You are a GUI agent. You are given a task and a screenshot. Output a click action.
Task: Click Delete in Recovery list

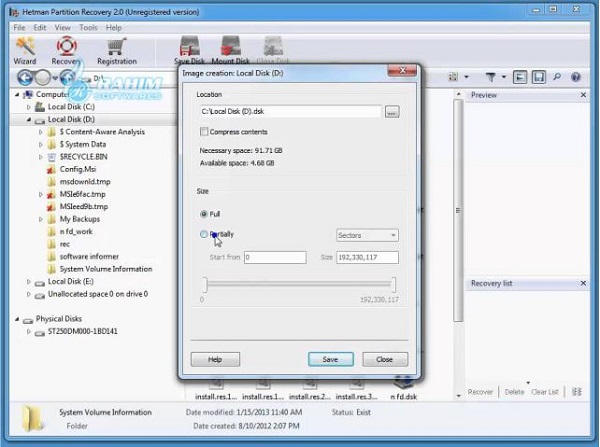click(x=515, y=392)
